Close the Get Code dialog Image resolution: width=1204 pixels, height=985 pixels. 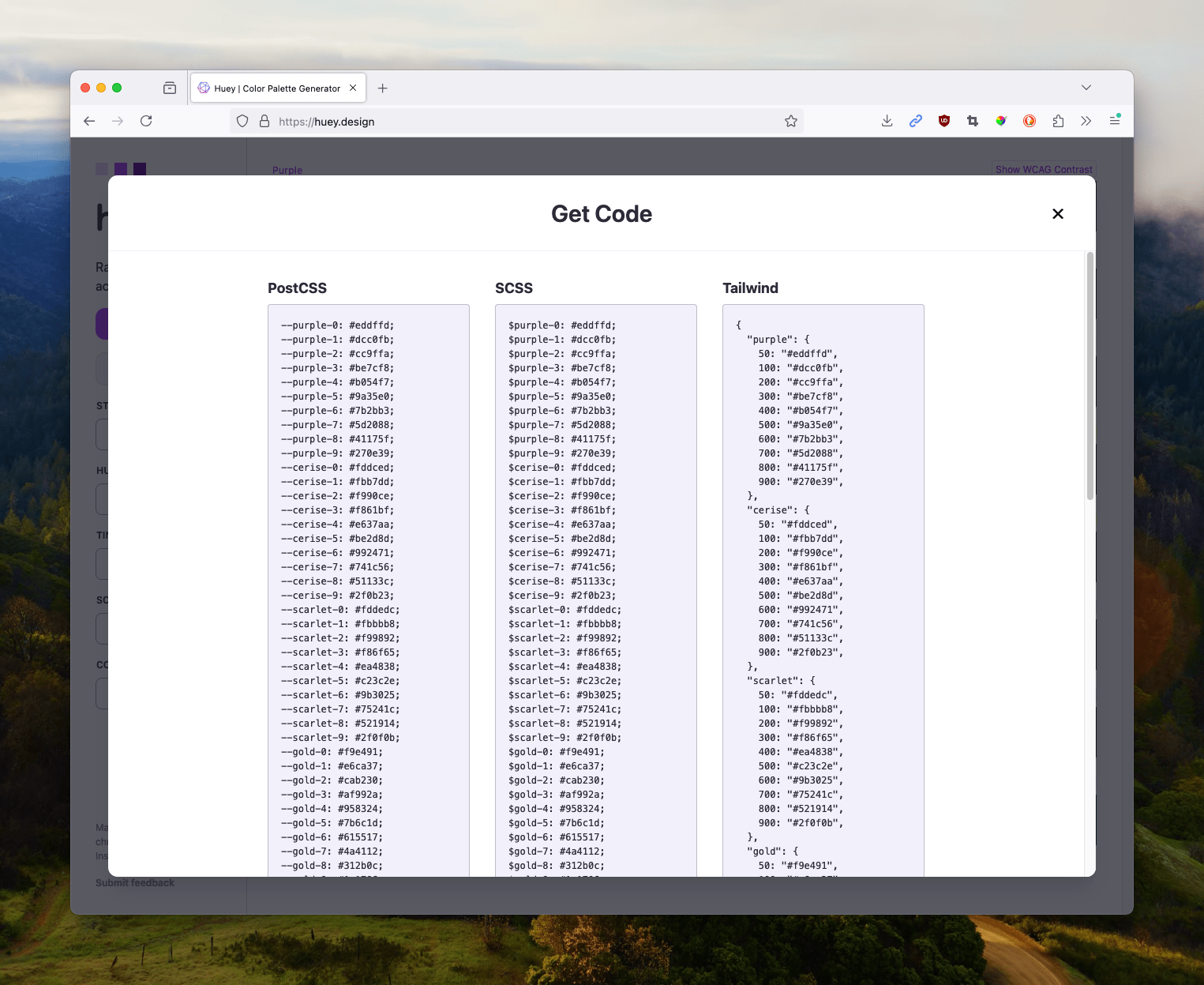[x=1057, y=213]
